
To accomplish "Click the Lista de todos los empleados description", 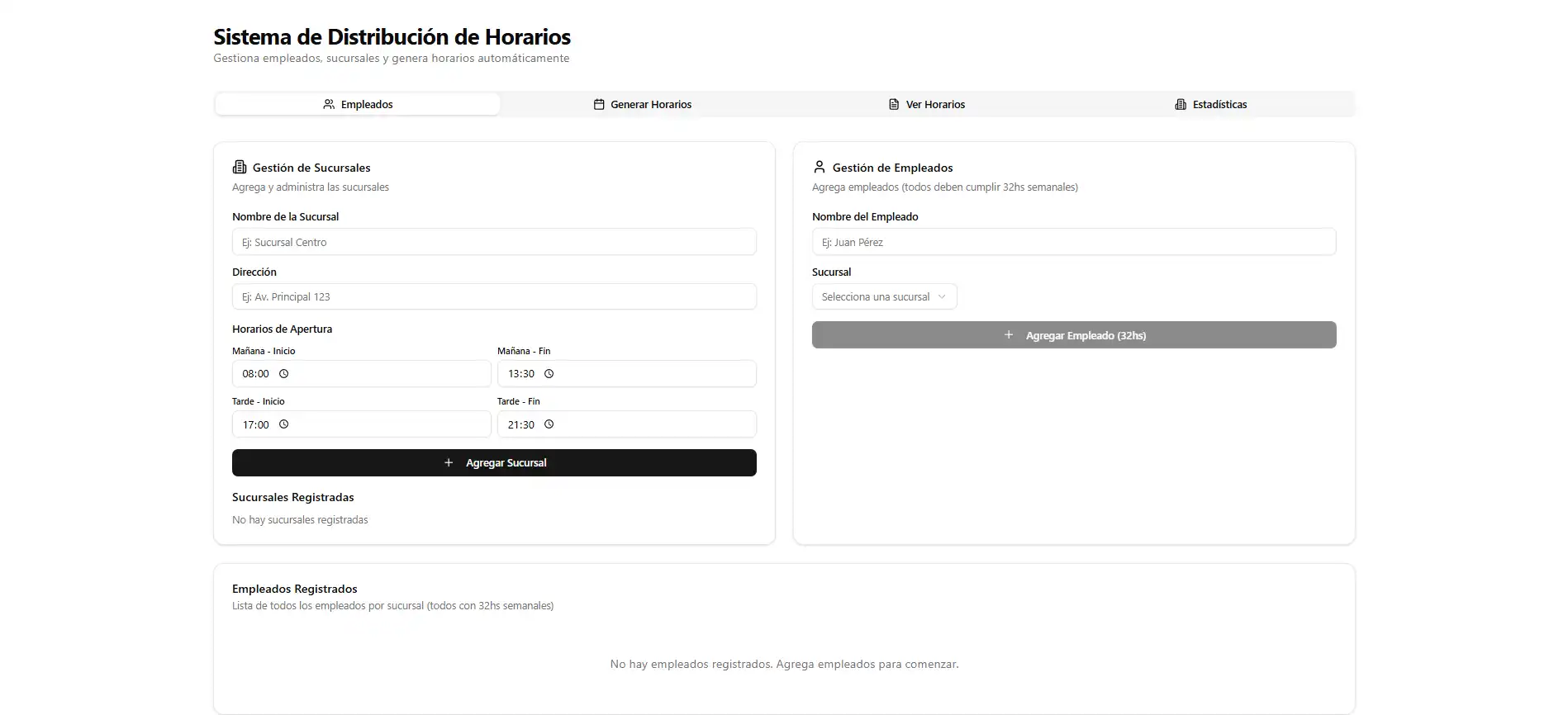I will click(392, 606).
